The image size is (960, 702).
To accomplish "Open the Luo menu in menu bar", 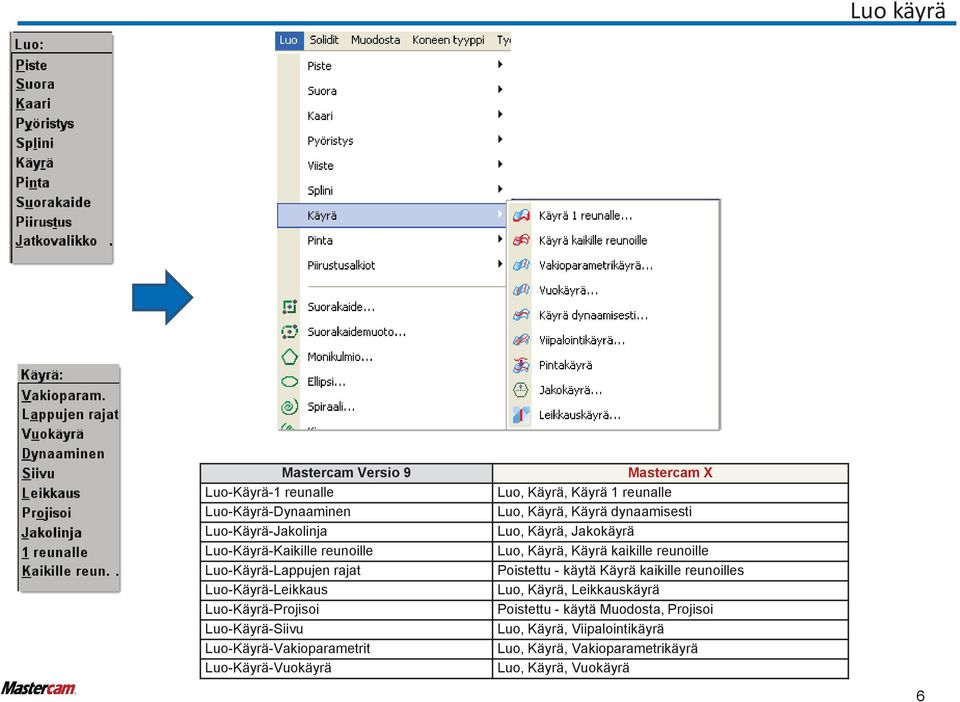I will pyautogui.click(x=288, y=40).
